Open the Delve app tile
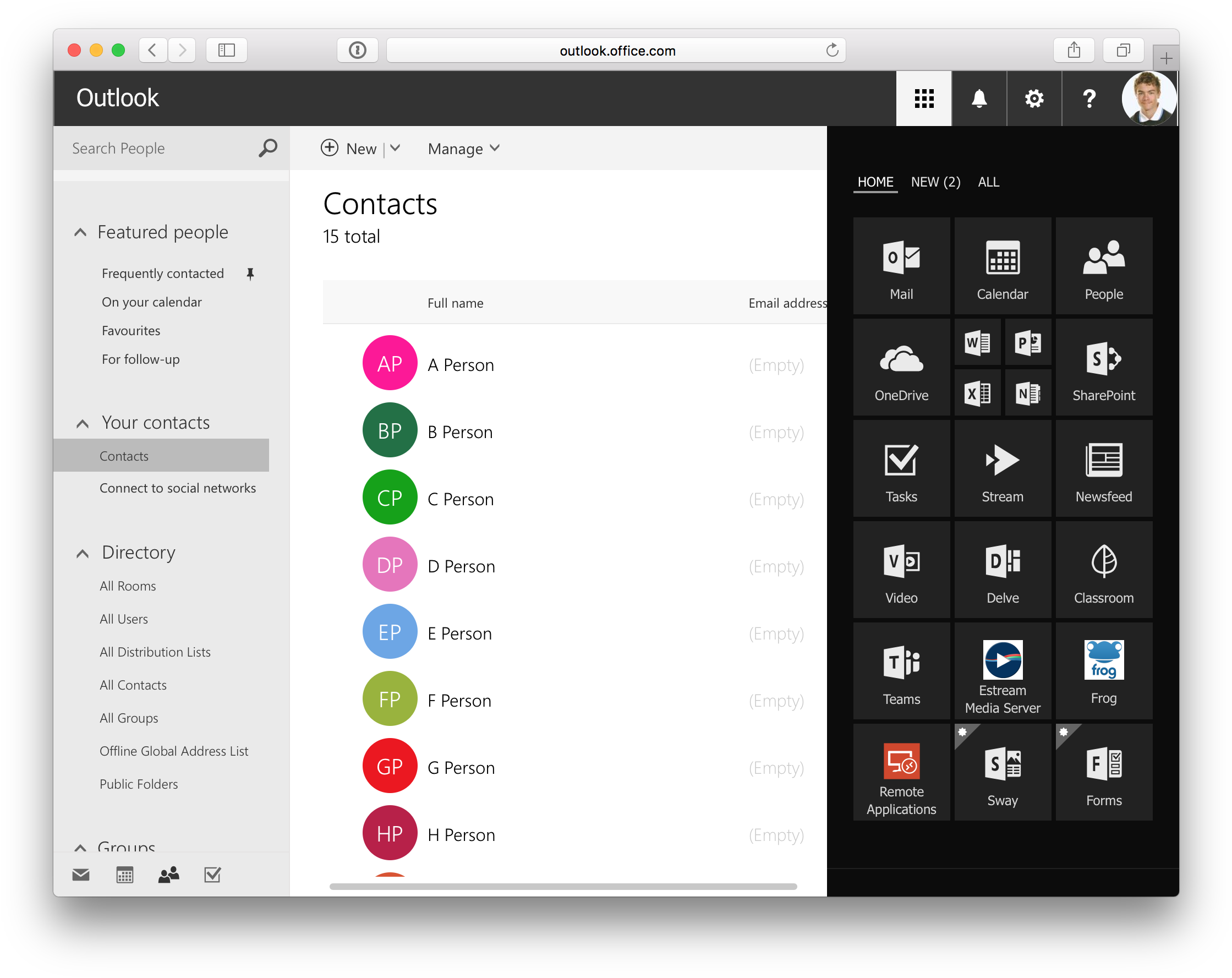This screenshot has height=978, width=1232. point(1001,570)
